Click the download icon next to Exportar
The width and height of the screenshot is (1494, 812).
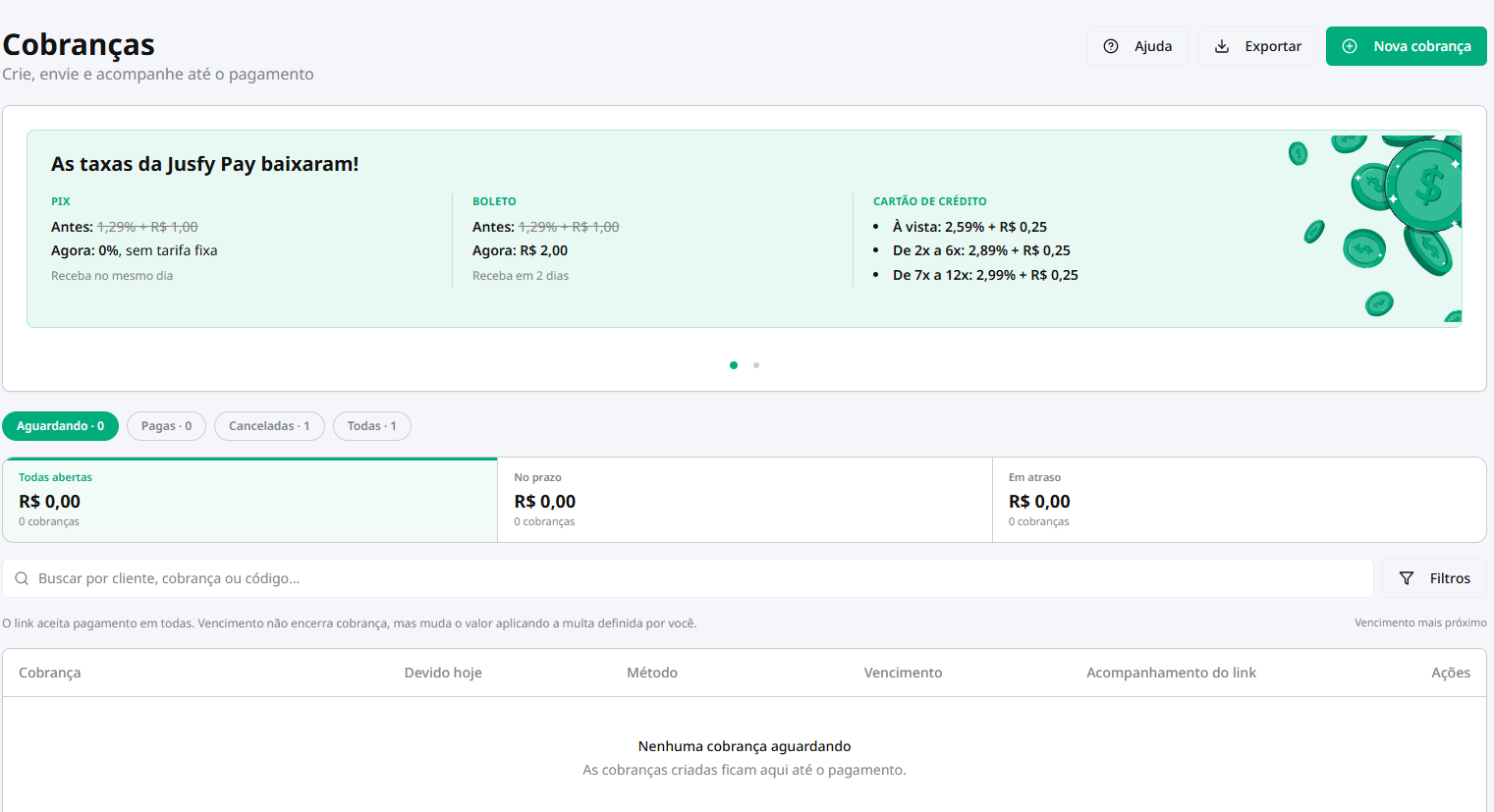tap(1222, 46)
